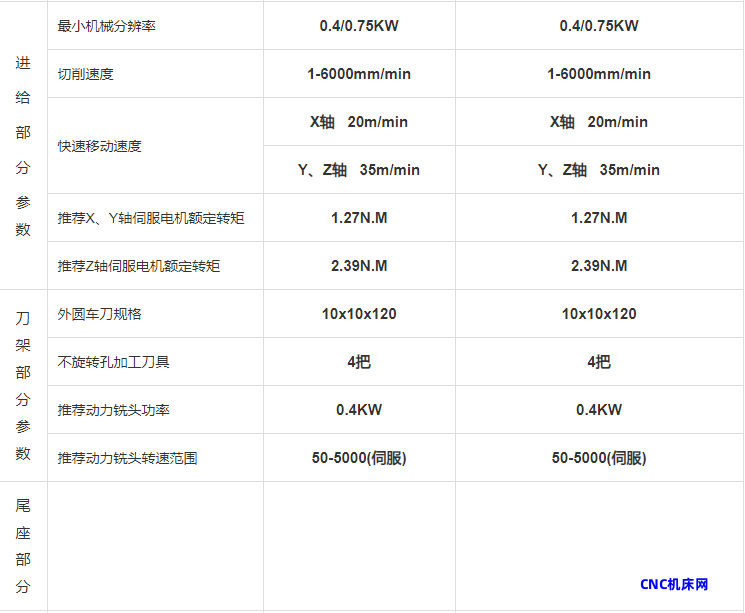This screenshot has height=613, width=745.
Task: Select the 最小机械分辨率 row label
Action: pyautogui.click(x=107, y=26)
